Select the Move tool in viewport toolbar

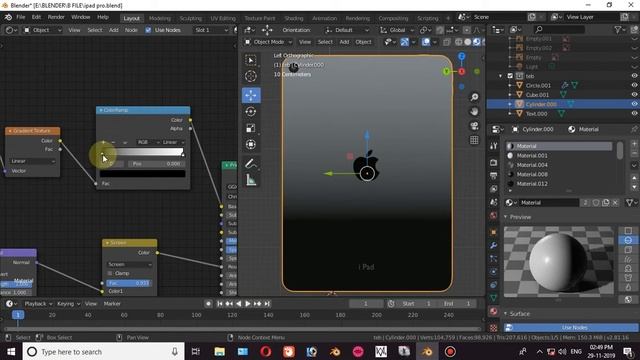[x=251, y=95]
